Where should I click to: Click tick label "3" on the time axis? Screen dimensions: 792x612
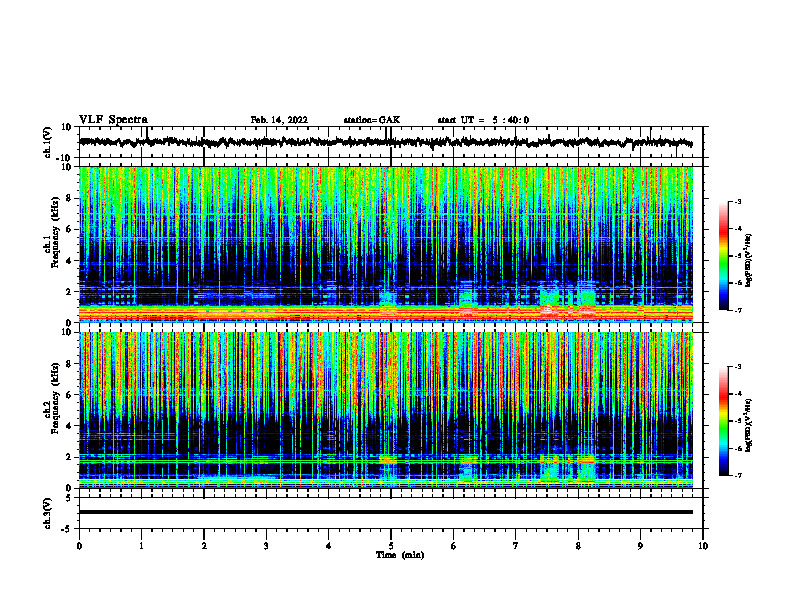pos(266,546)
